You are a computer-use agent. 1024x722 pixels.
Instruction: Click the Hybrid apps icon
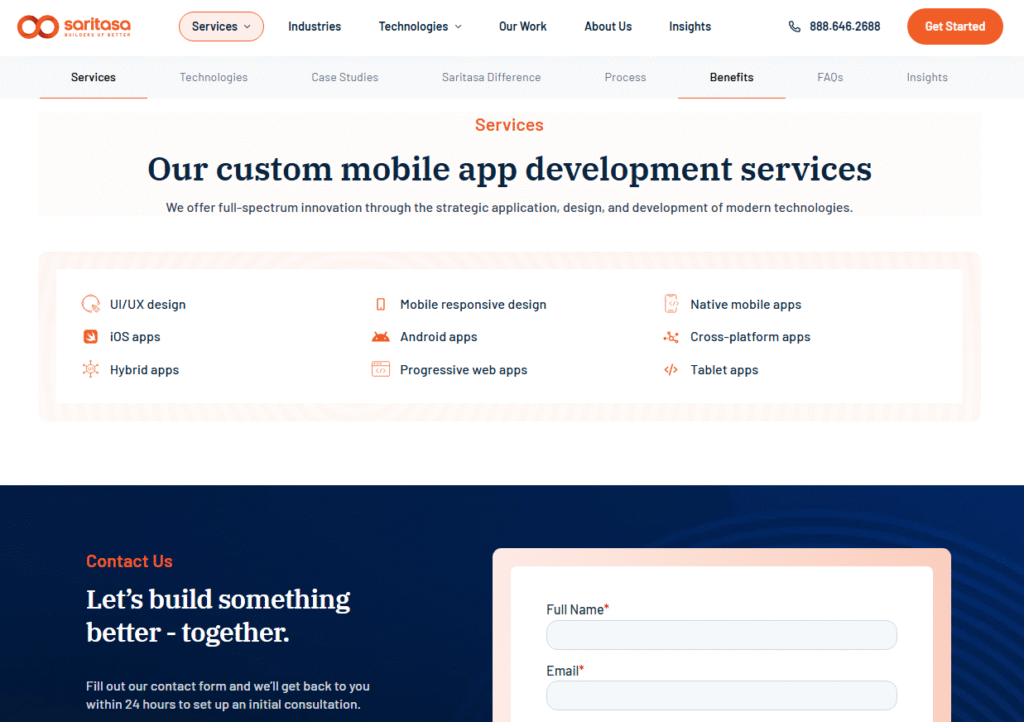pos(91,369)
